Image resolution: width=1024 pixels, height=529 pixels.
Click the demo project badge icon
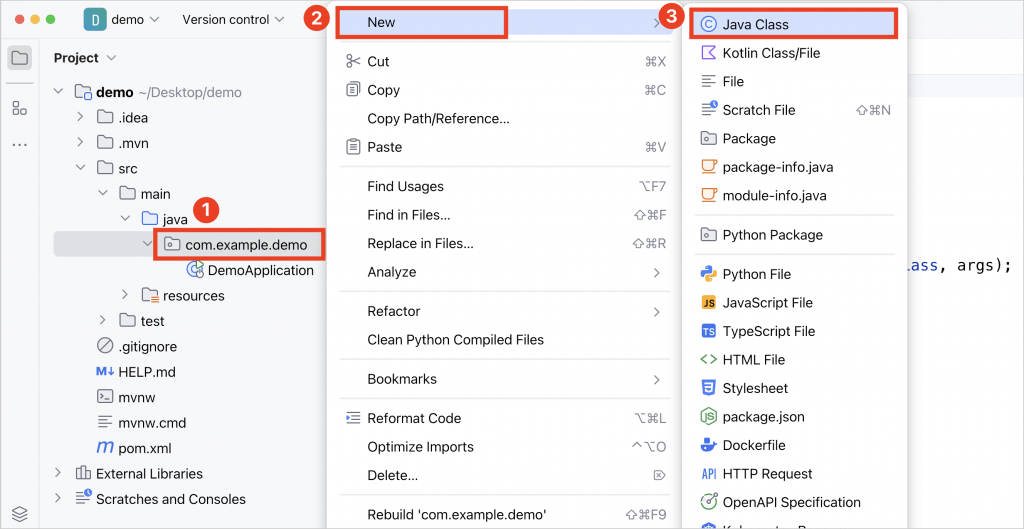click(x=95, y=19)
